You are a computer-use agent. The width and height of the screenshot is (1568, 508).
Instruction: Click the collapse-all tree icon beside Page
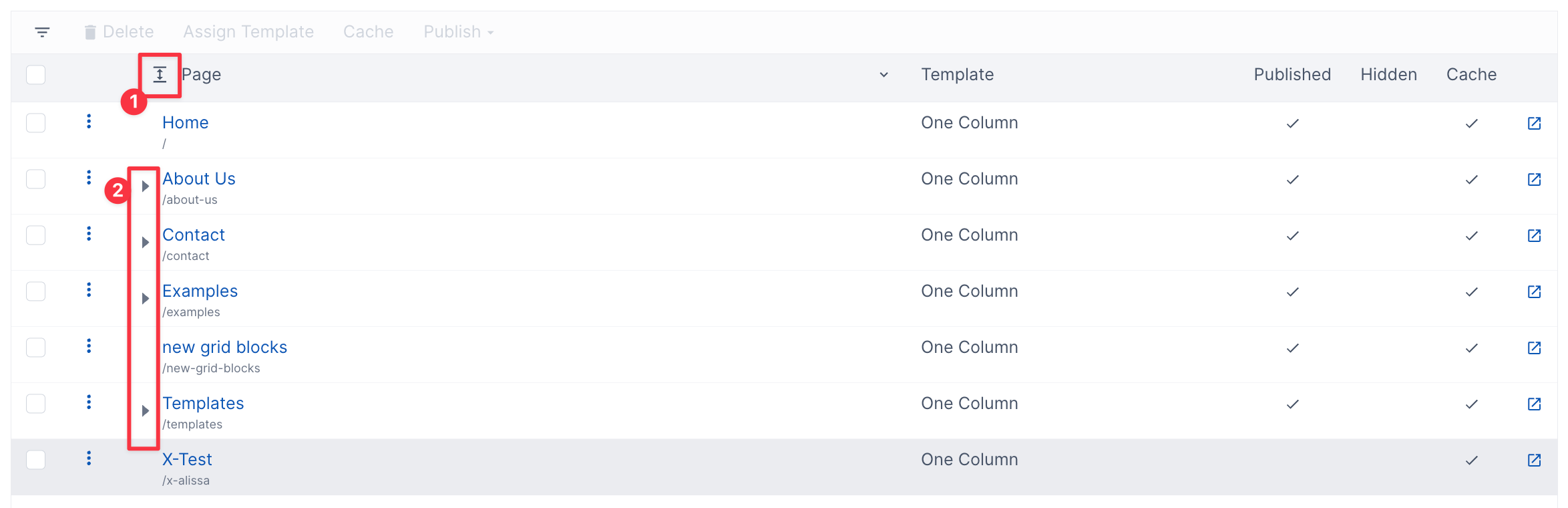[160, 75]
